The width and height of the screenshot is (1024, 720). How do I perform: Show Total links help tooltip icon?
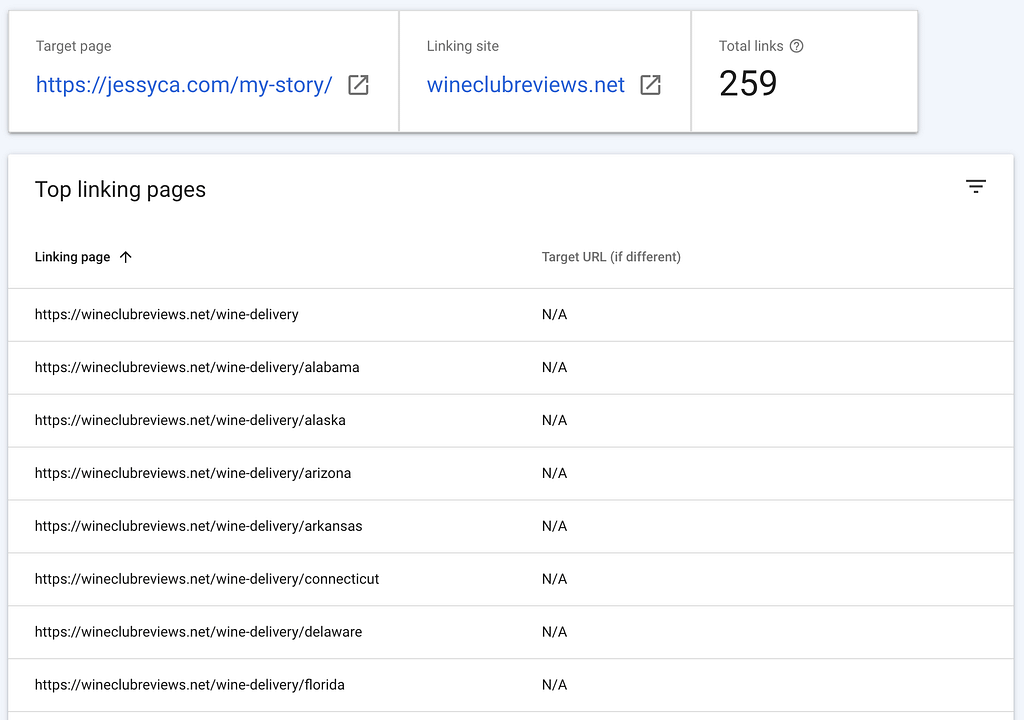click(796, 46)
